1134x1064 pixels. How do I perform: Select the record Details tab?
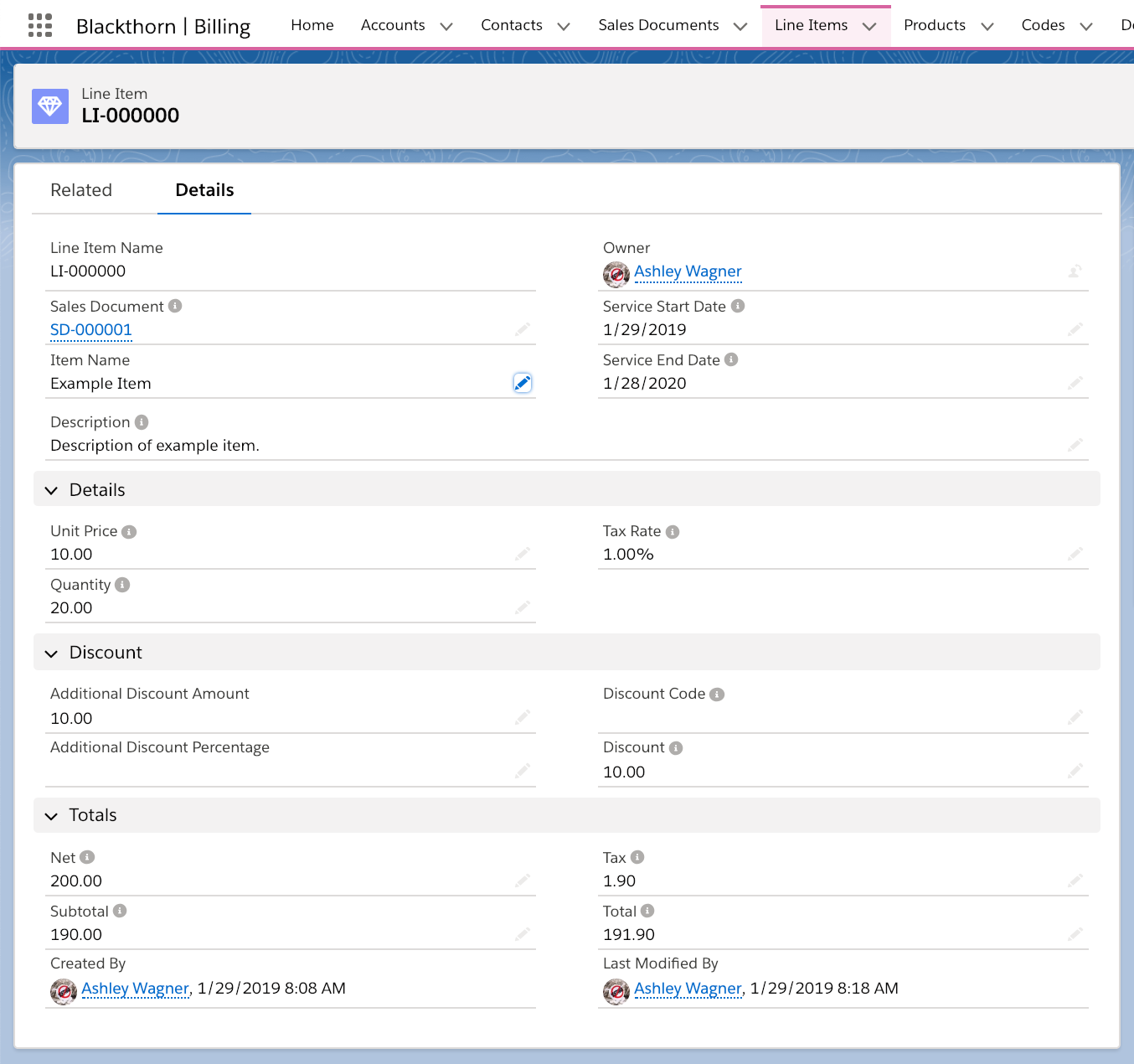pos(204,190)
